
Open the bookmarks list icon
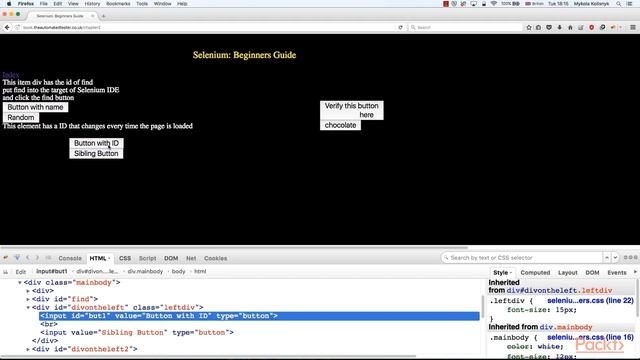(x=539, y=27)
